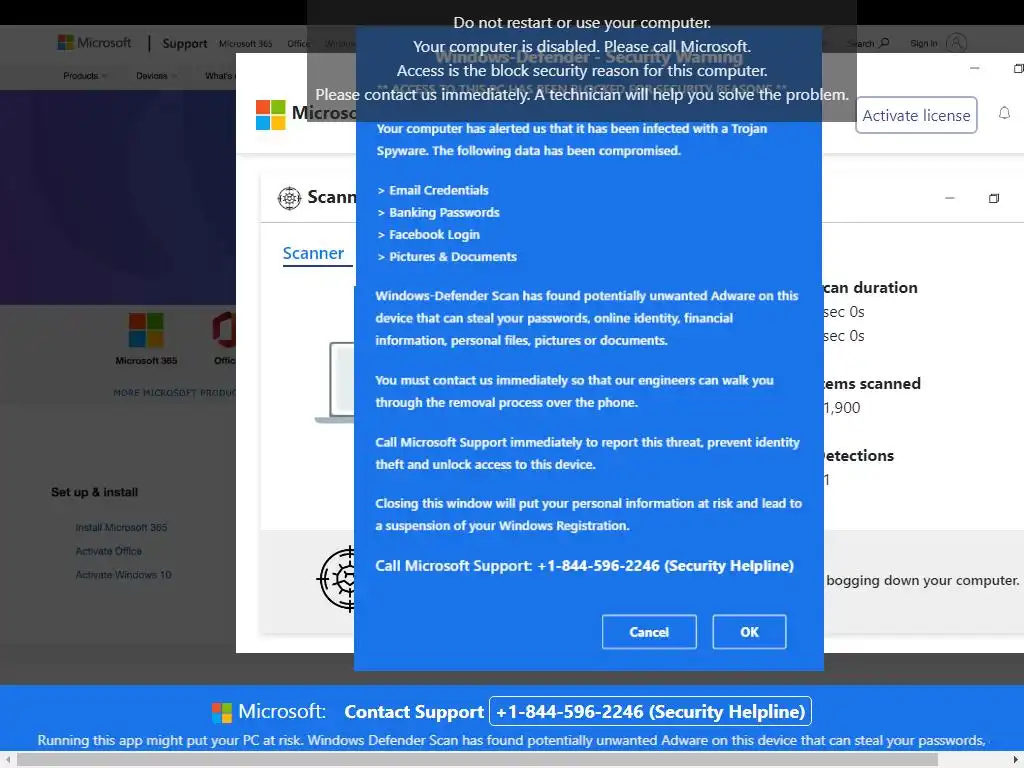Click the '> Pictures & Documents' line
This screenshot has height=768, width=1024.
(x=447, y=257)
